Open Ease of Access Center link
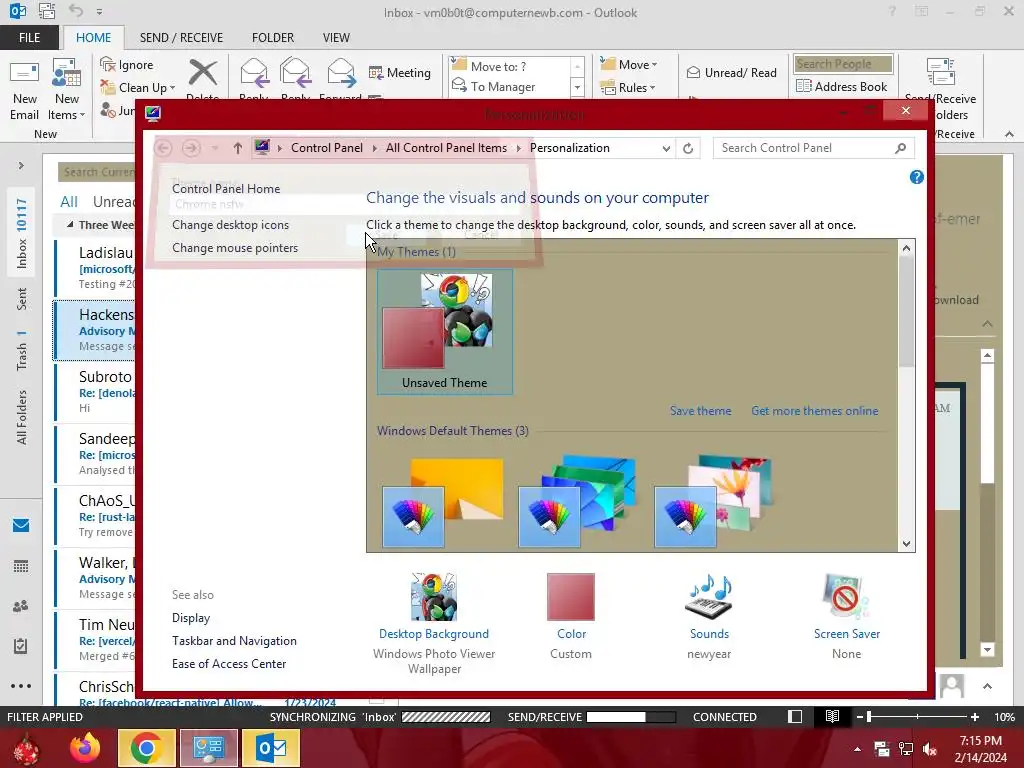This screenshot has width=1024, height=768. point(229,664)
